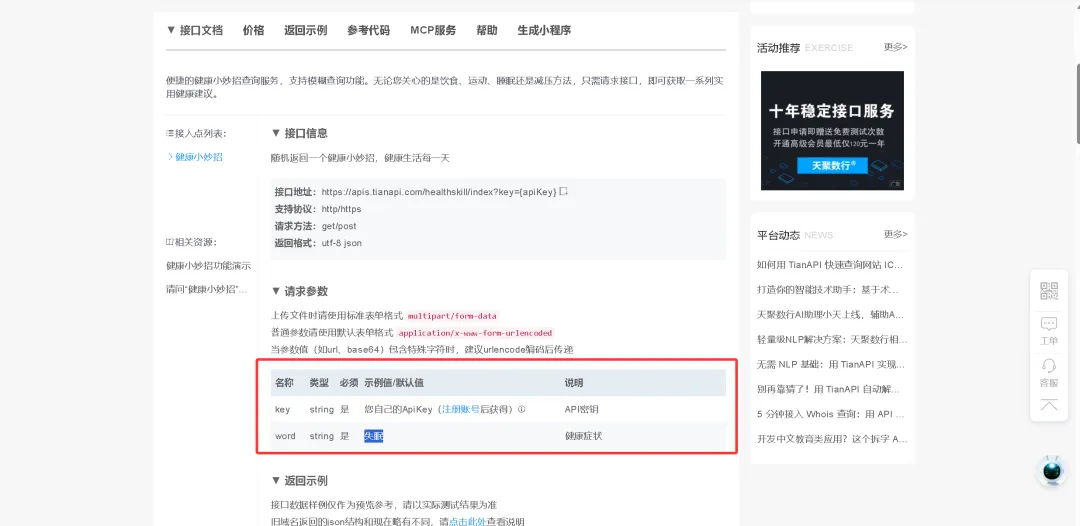The width and height of the screenshot is (1080, 526).
Task: Click the application/x-www-form-urlencoded code text
Action: 475,333
